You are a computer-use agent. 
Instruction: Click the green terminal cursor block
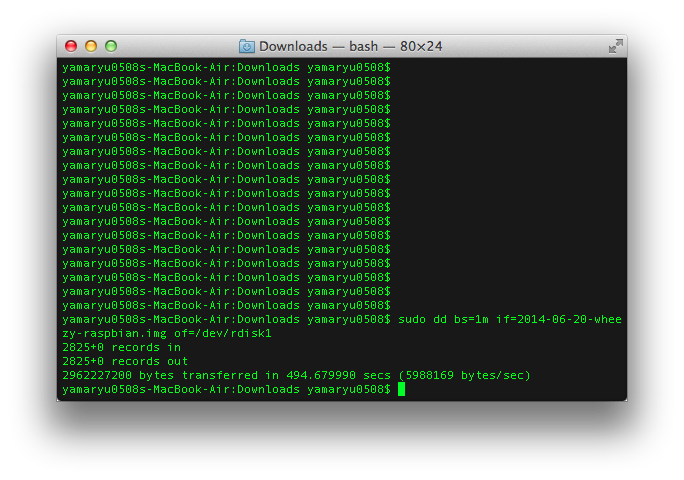tap(401, 389)
